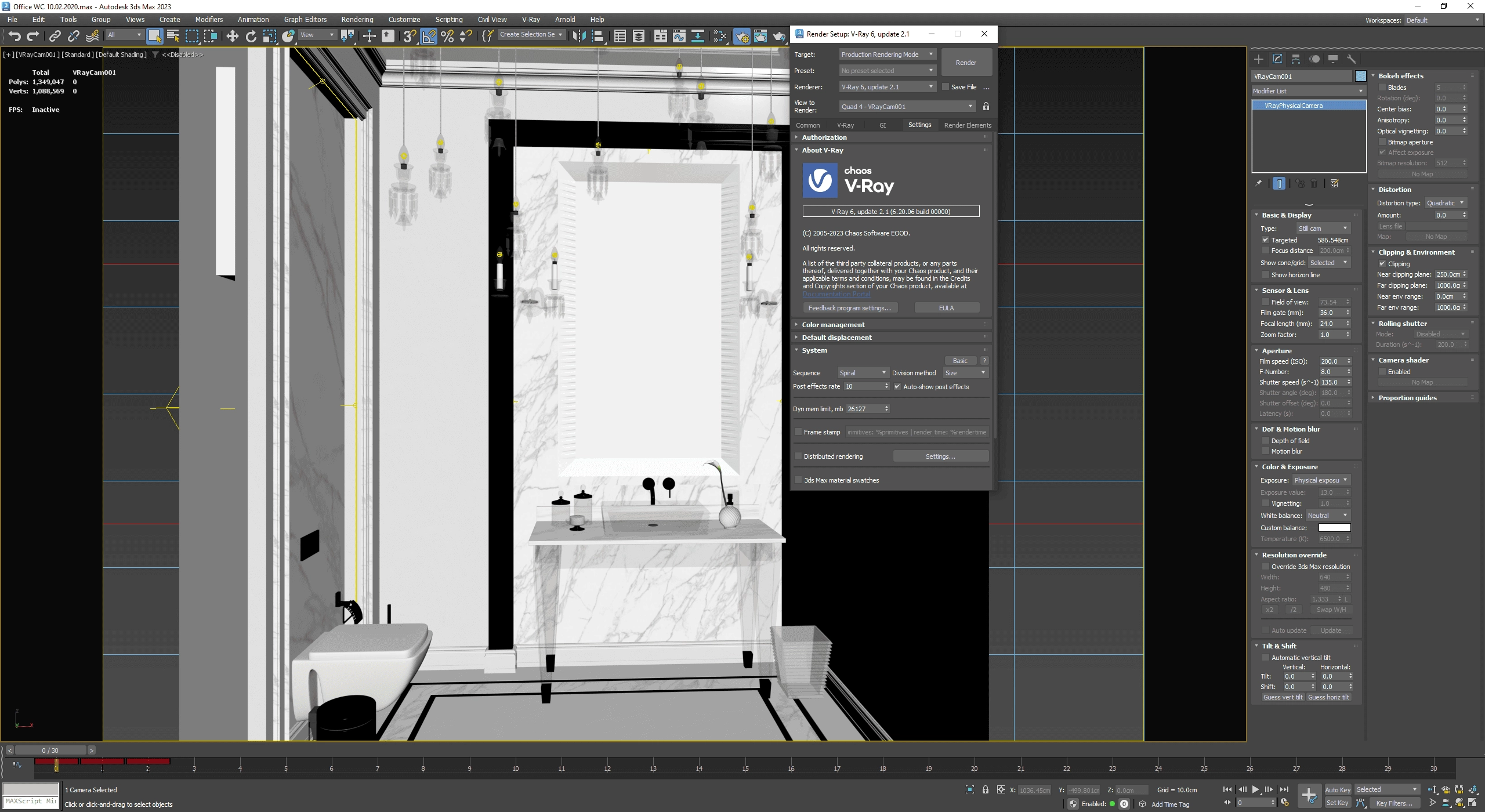Click the Auto Key button

tap(1338, 789)
